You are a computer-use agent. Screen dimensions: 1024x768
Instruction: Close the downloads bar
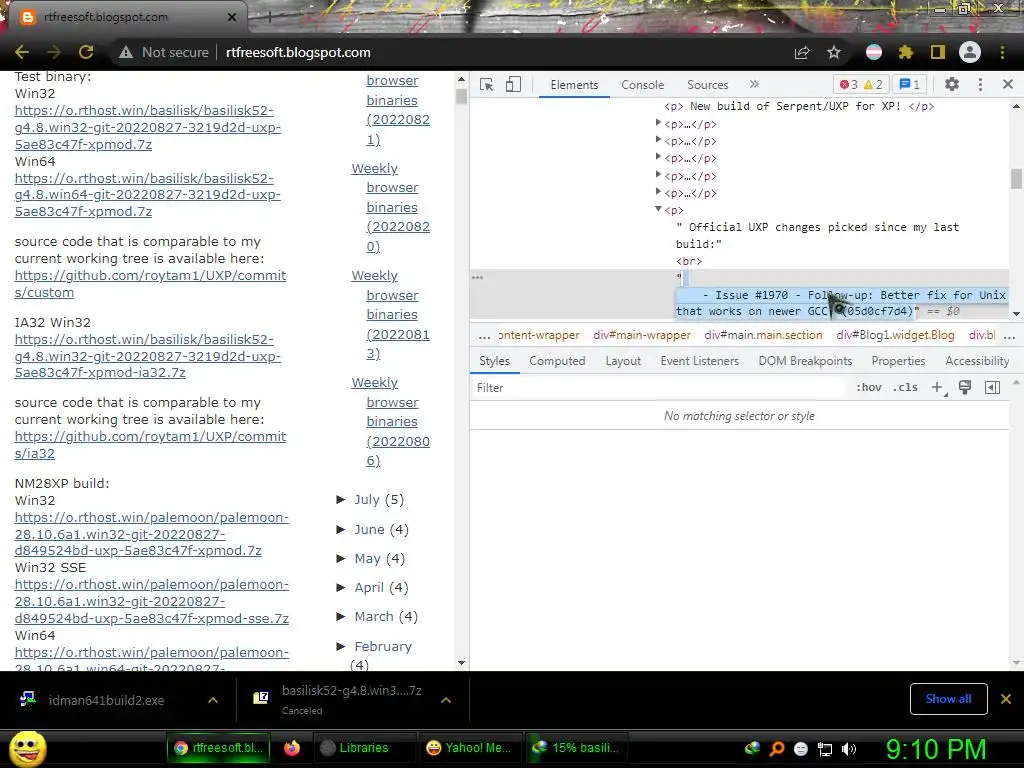pyautogui.click(x=1006, y=699)
